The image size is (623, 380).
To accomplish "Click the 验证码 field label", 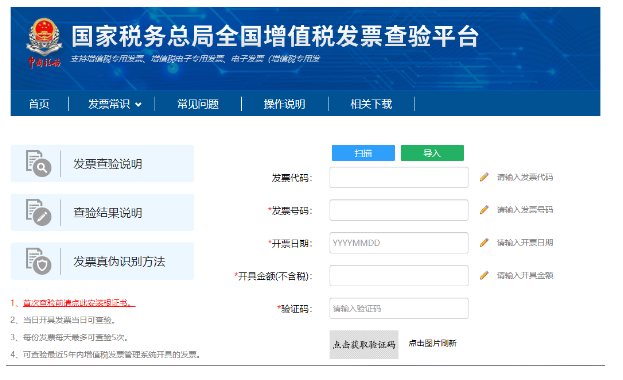I will pos(295,309).
